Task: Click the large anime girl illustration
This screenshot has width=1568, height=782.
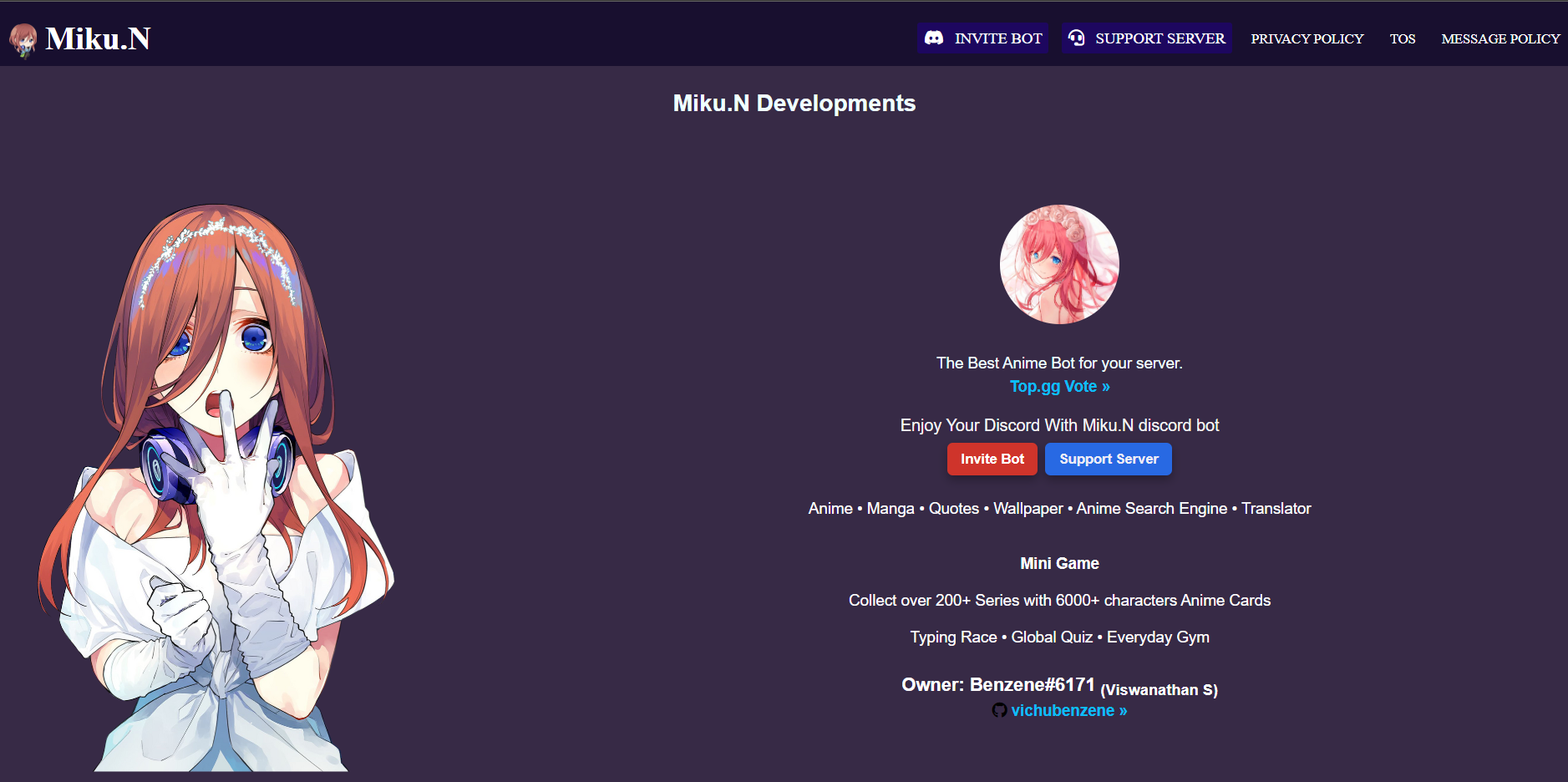Action: [x=216, y=488]
